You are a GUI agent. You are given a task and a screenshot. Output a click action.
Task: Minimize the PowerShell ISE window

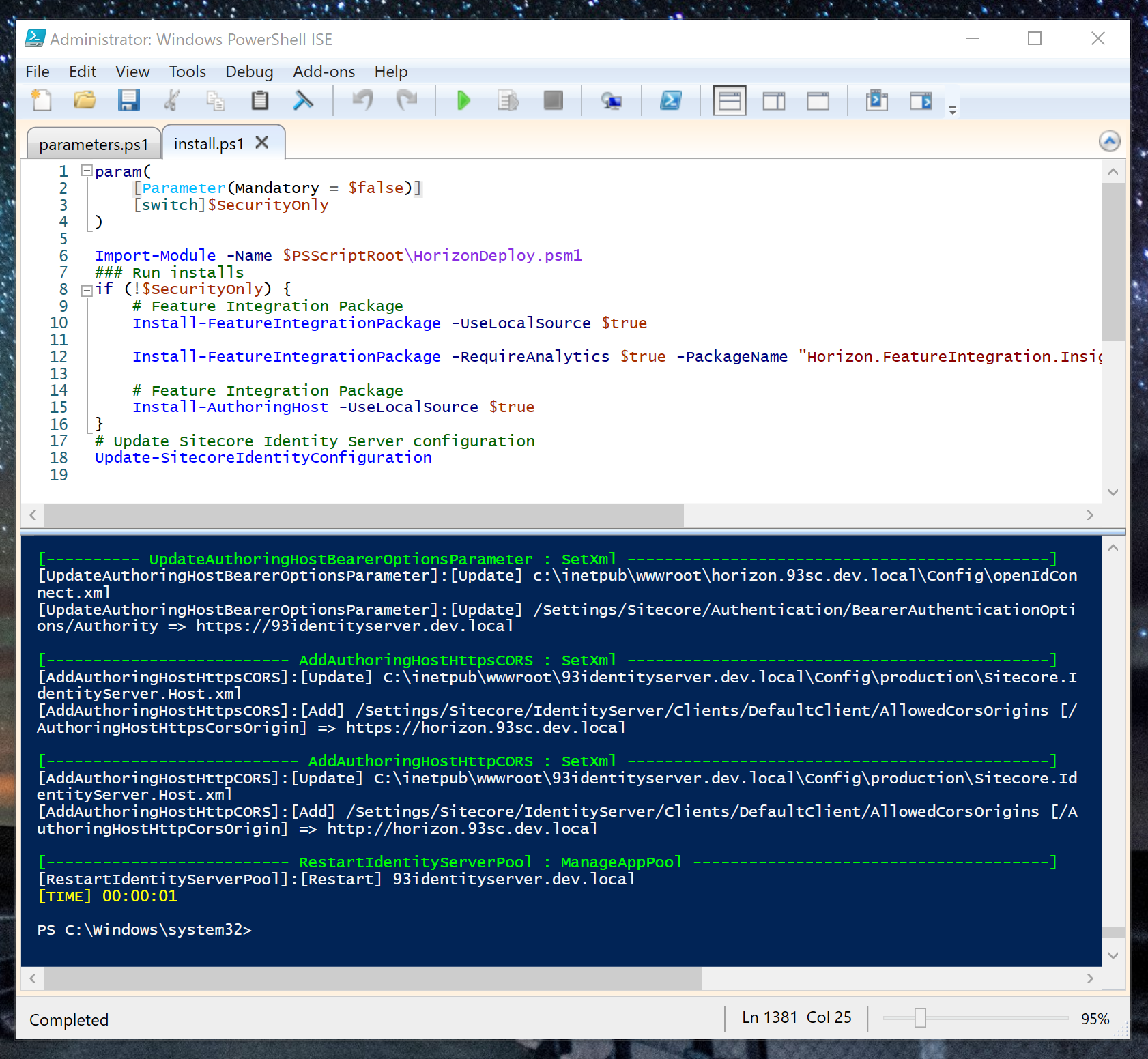click(973, 39)
